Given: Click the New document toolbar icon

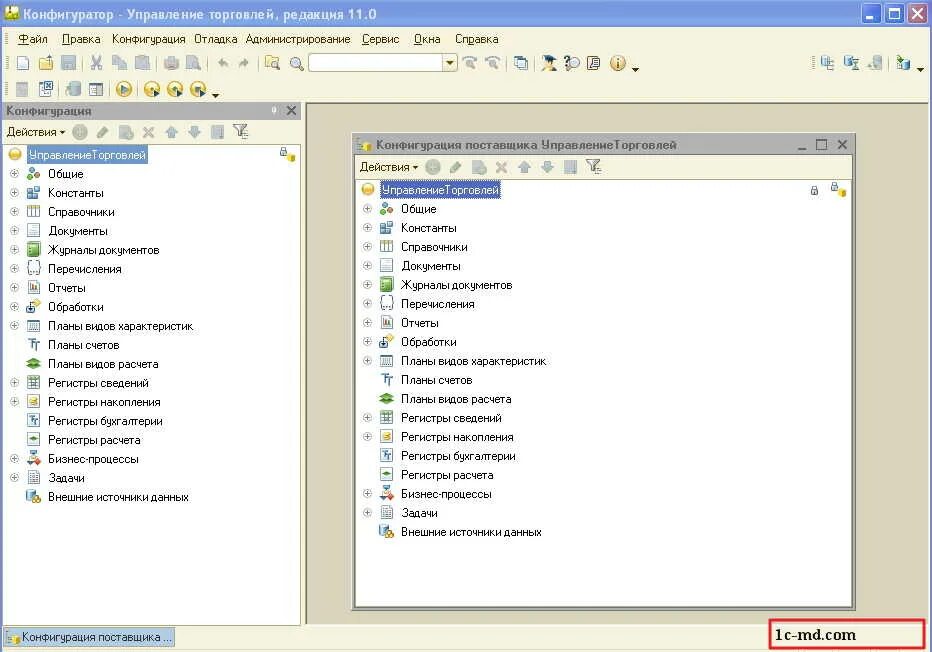Looking at the screenshot, I should (23, 63).
